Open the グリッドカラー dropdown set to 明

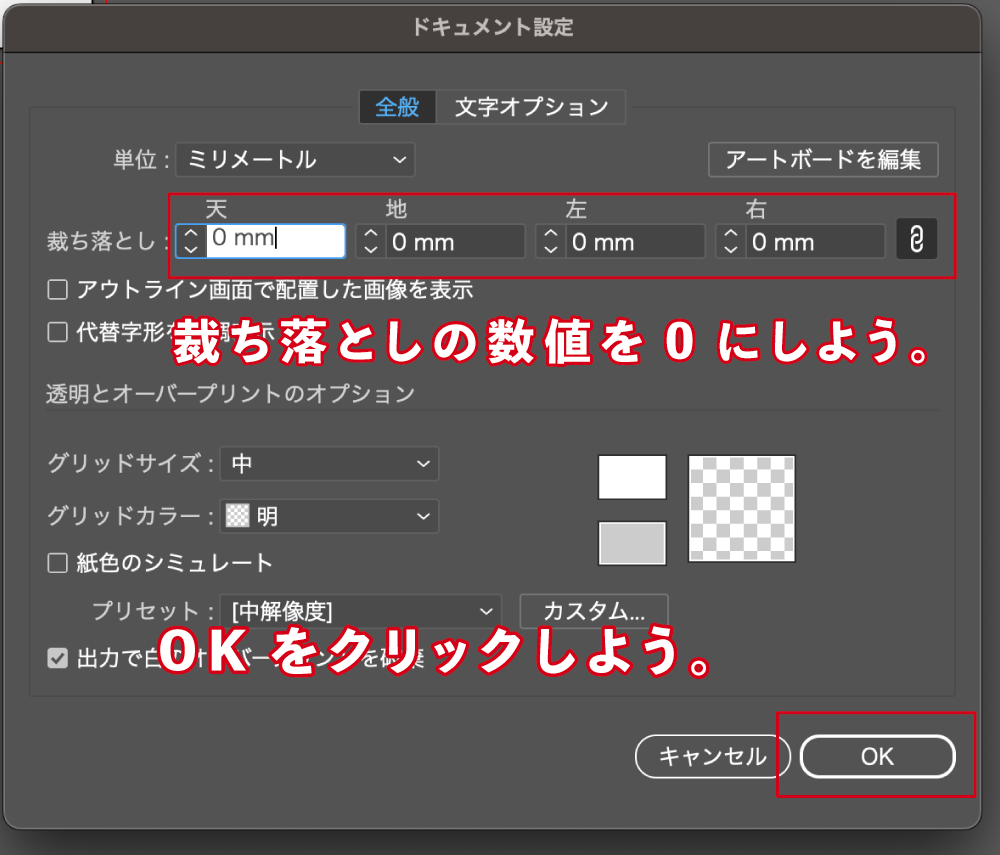[329, 516]
